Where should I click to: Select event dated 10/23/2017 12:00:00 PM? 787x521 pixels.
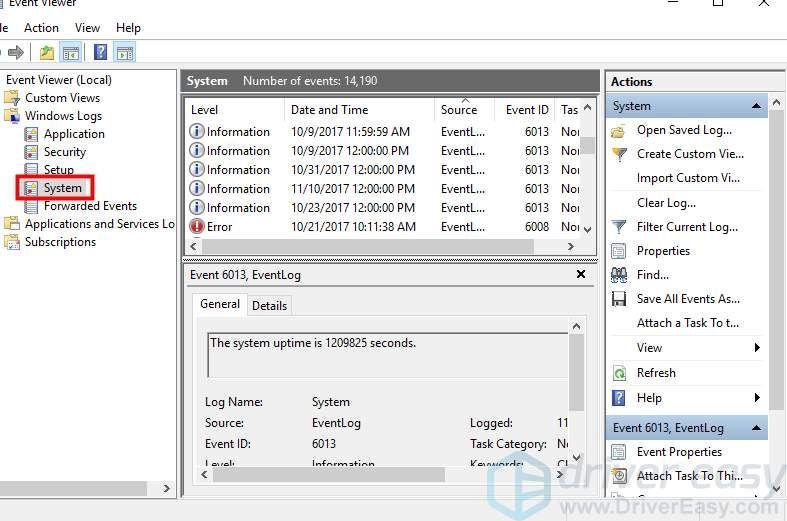(384, 208)
